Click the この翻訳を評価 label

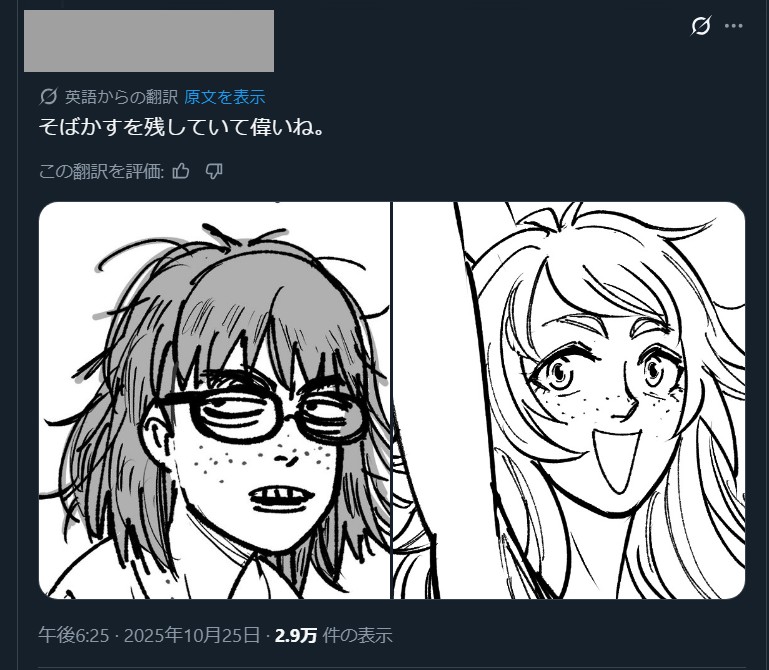[x=100, y=171]
